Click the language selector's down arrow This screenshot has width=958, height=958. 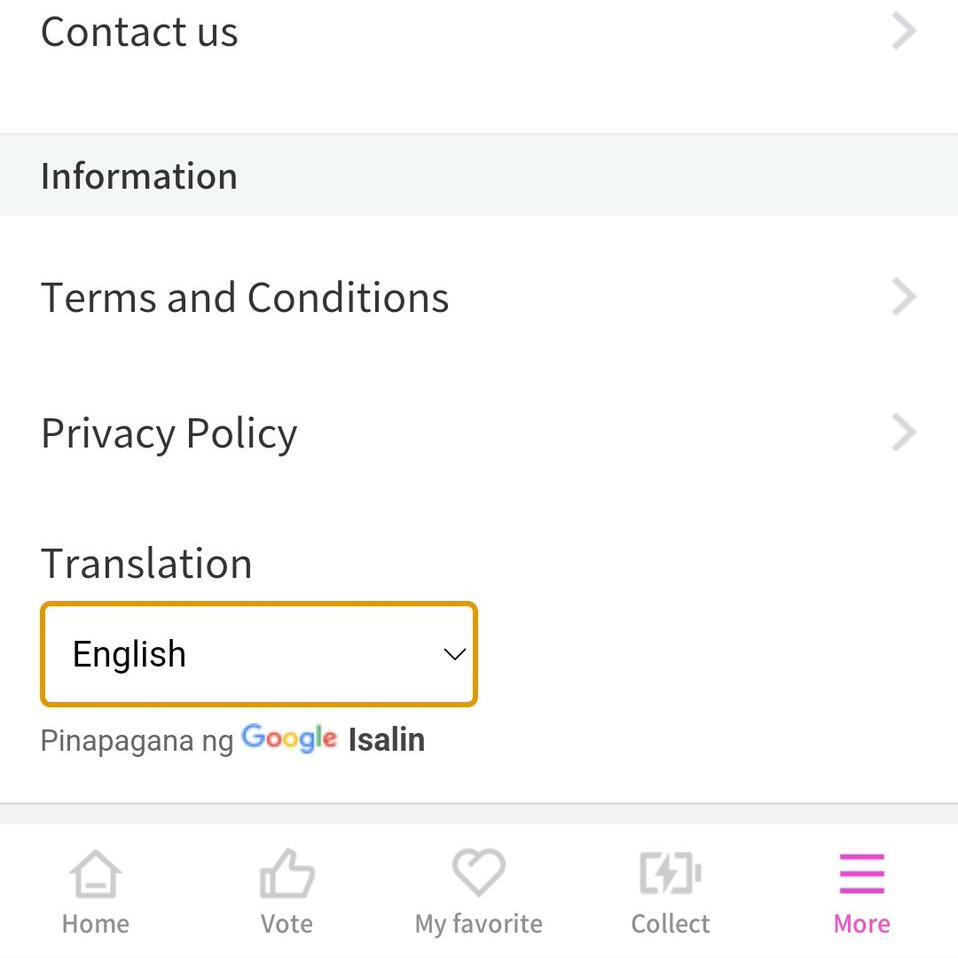(454, 654)
